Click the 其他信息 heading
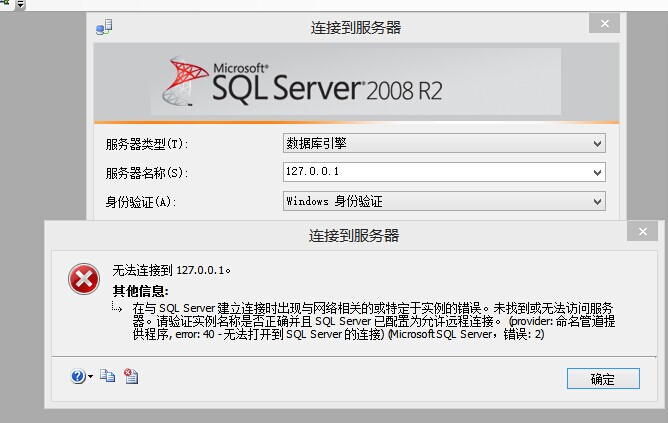 [x=141, y=291]
